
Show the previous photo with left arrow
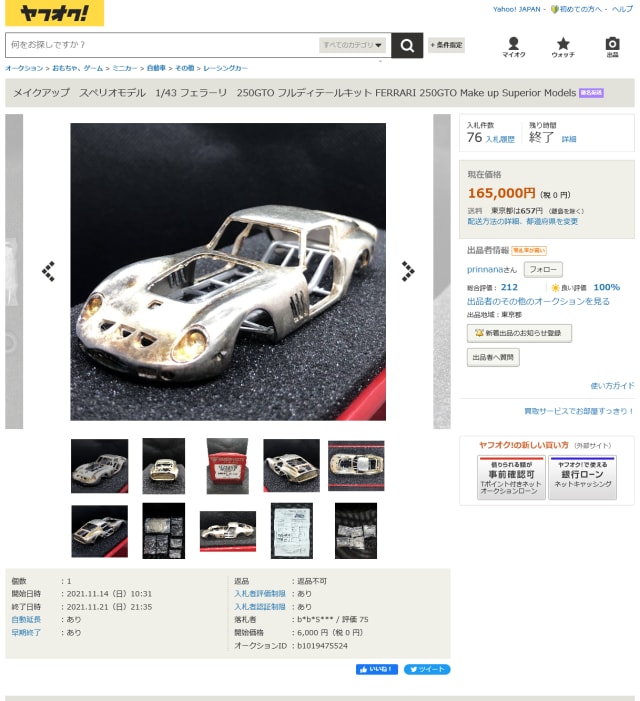[48, 271]
